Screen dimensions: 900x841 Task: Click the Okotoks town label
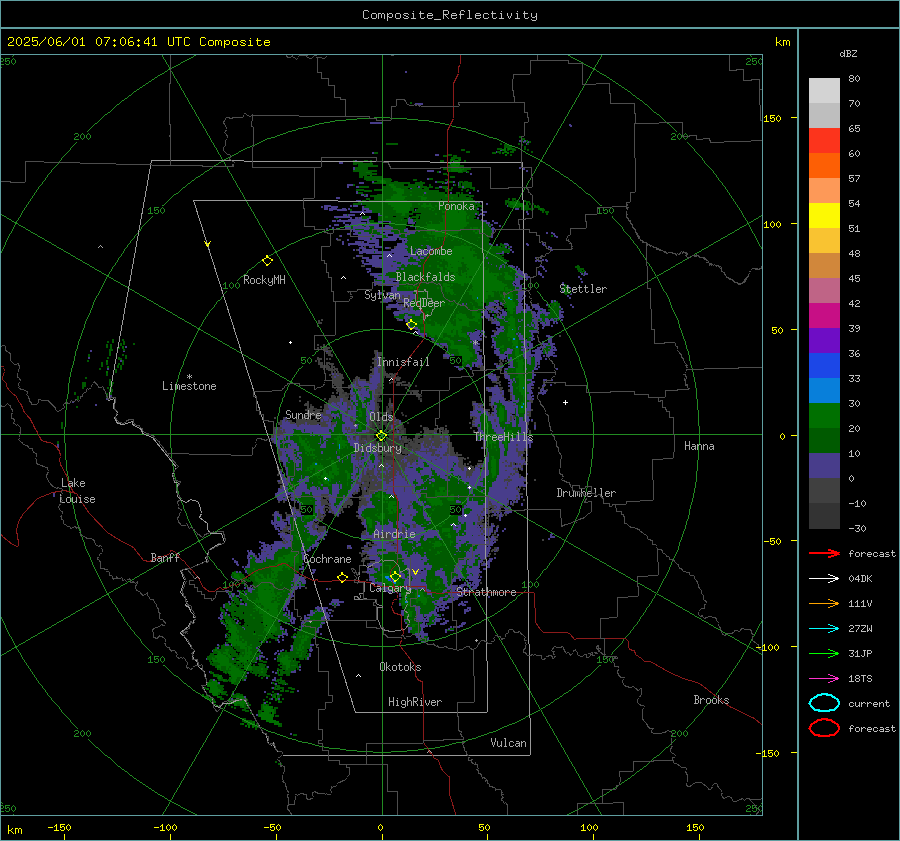click(x=400, y=667)
